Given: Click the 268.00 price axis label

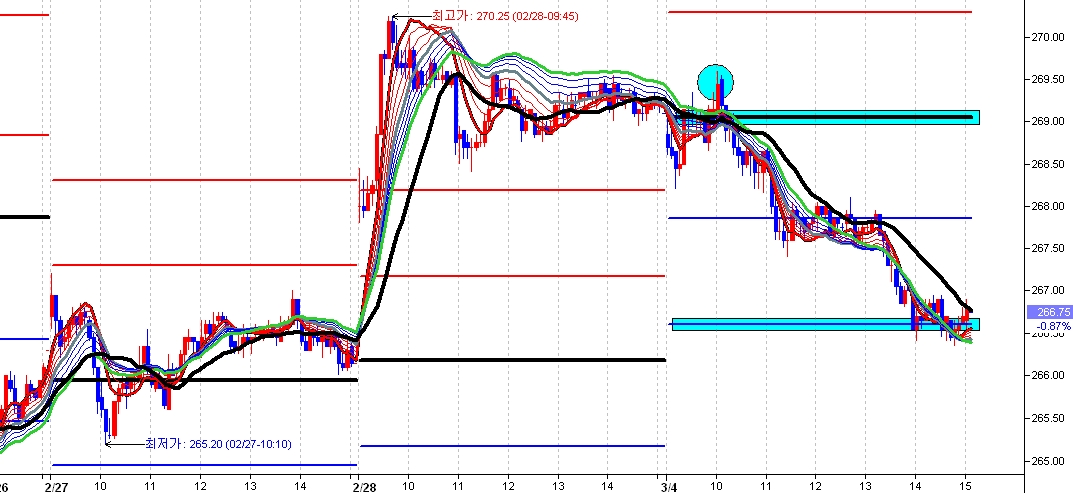Looking at the screenshot, I should pyautogui.click(x=1047, y=206).
